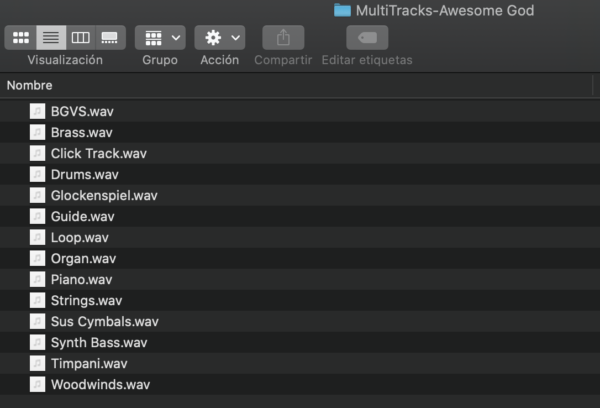Viewport: 600px width, 408px height.
Task: Select the file name Piano.wav
Action: [82, 279]
